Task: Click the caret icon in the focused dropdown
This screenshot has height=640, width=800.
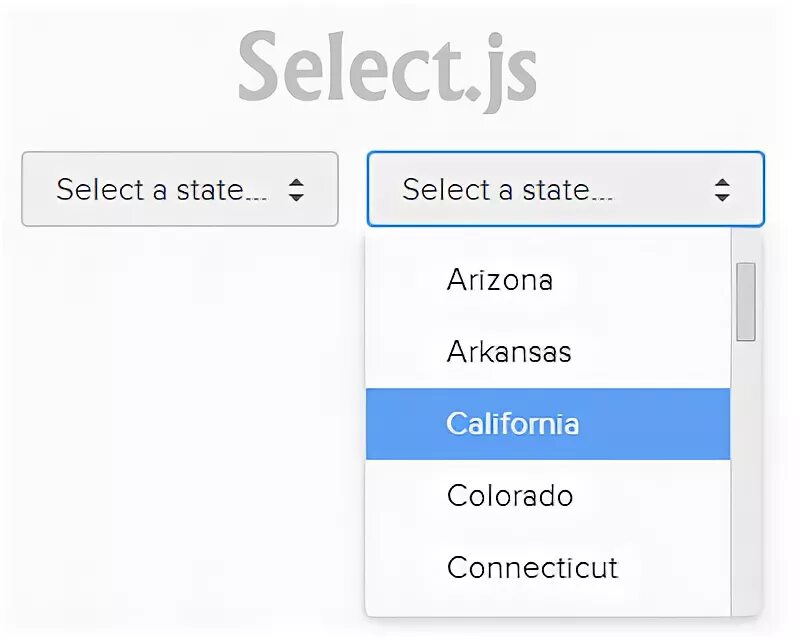Action: point(722,190)
